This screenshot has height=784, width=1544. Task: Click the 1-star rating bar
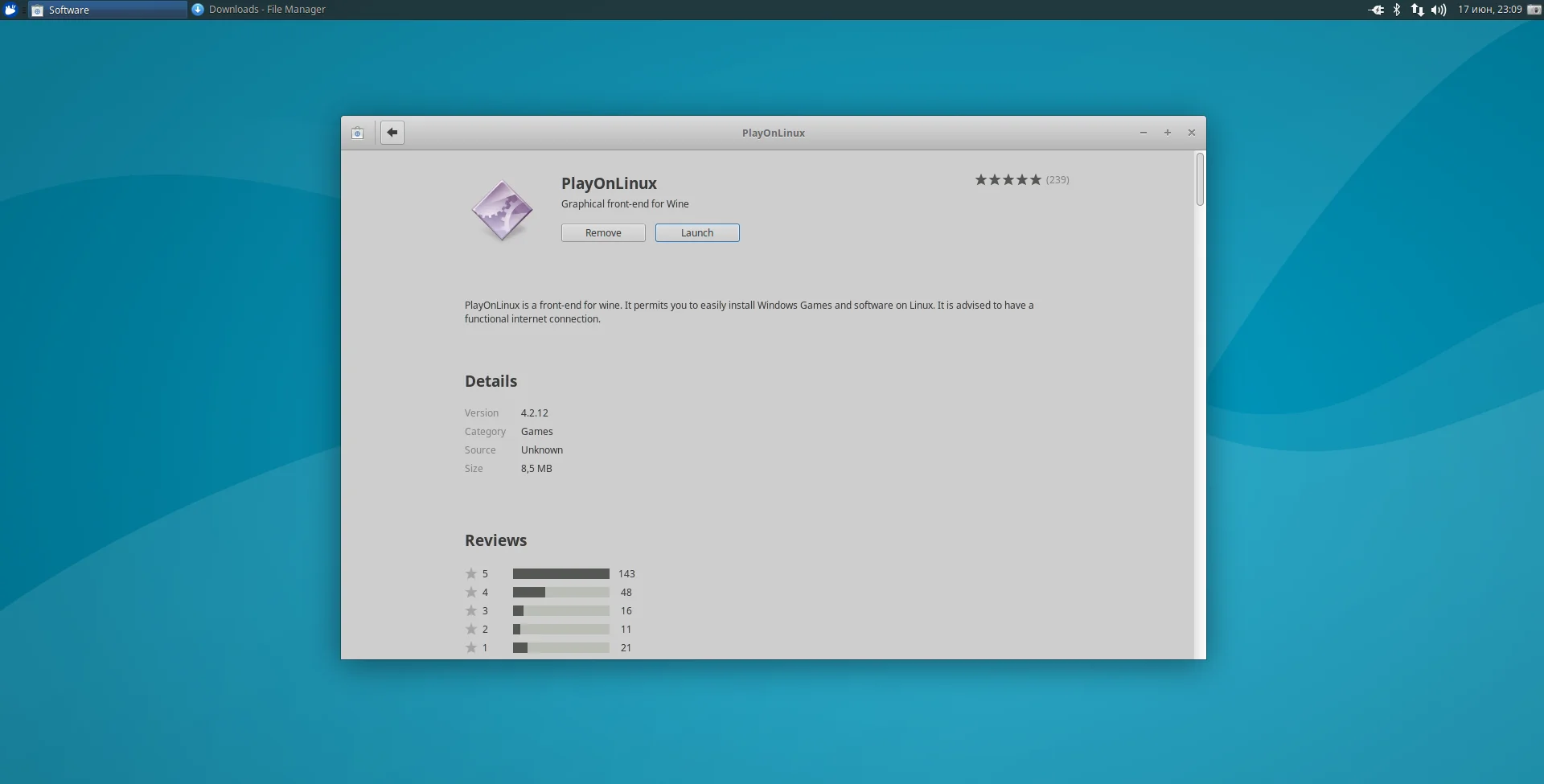[561, 647]
